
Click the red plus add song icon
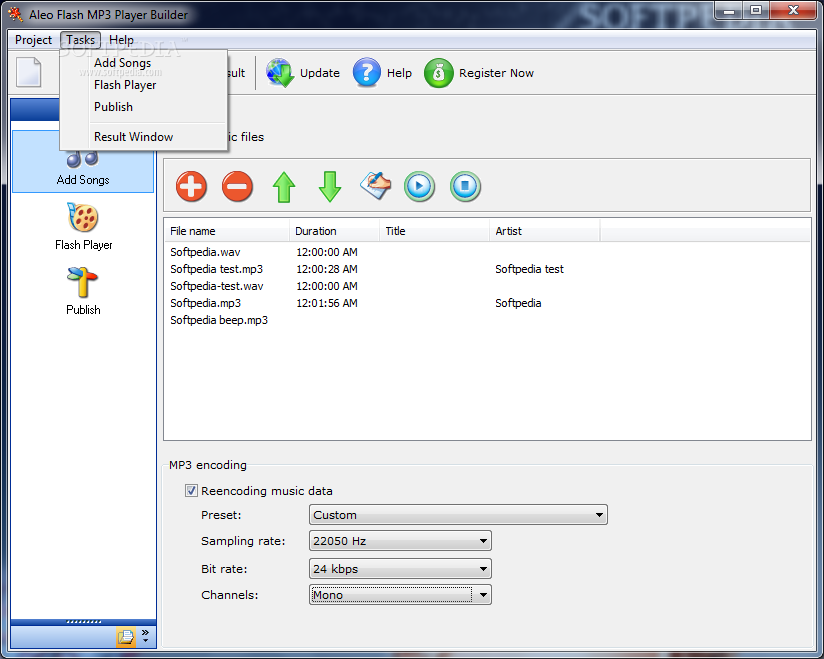coord(191,186)
